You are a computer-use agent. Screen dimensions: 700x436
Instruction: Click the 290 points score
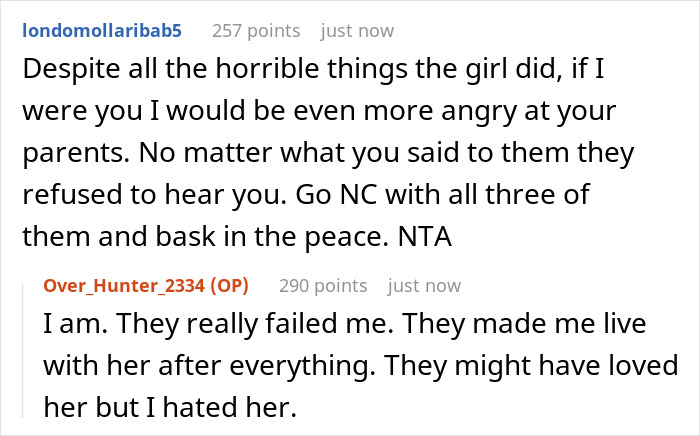coord(322,286)
